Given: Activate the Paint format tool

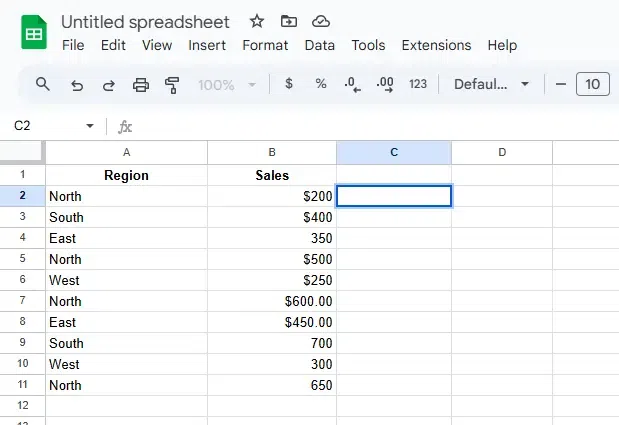Looking at the screenshot, I should [x=172, y=84].
